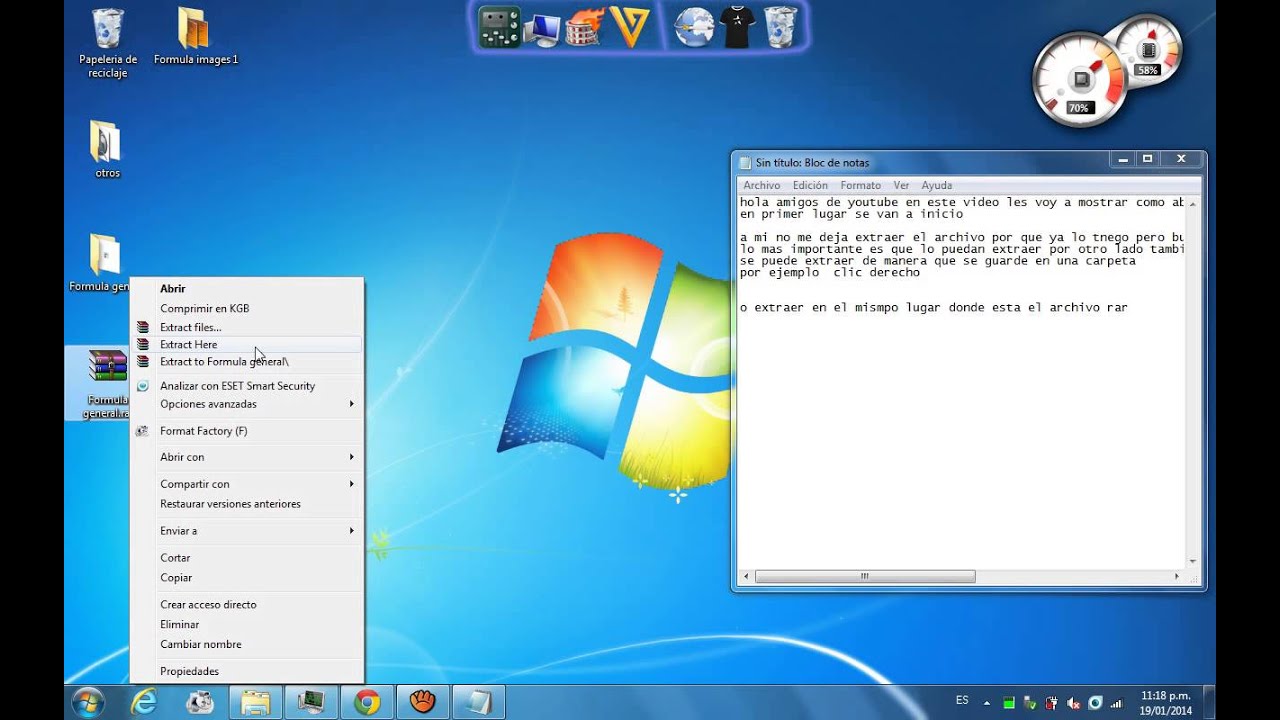Click the Notepad horizontal scrollbar thumb

click(x=865, y=577)
